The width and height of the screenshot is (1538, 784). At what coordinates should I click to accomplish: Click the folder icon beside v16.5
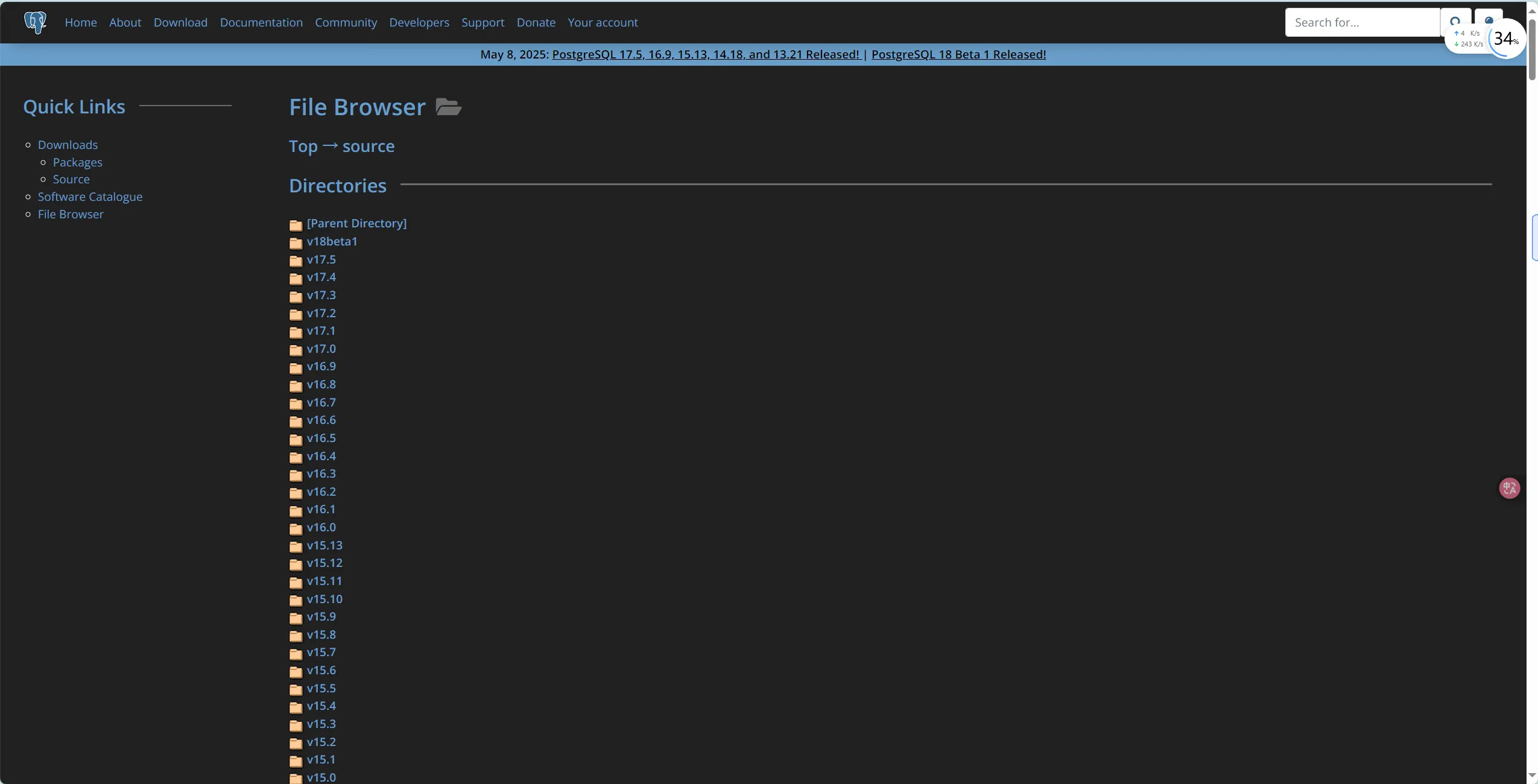point(296,440)
